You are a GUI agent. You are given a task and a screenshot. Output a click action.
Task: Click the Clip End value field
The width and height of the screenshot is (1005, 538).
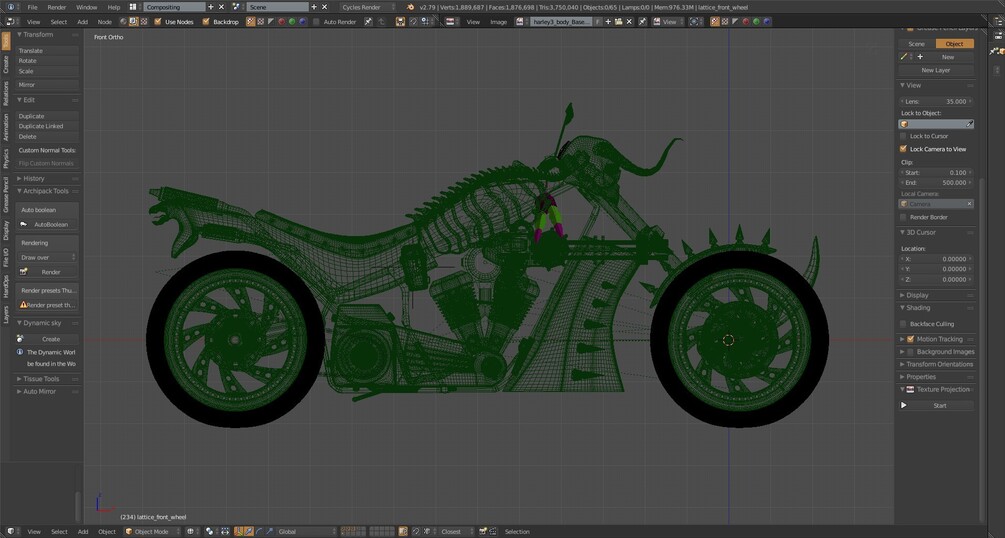click(x=936, y=183)
